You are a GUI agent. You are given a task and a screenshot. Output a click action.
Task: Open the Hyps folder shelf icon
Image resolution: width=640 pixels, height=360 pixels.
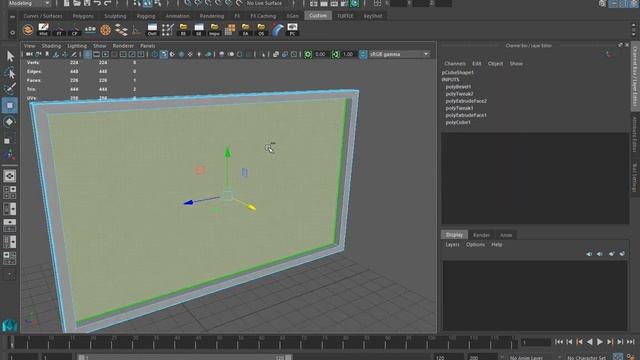[214, 30]
